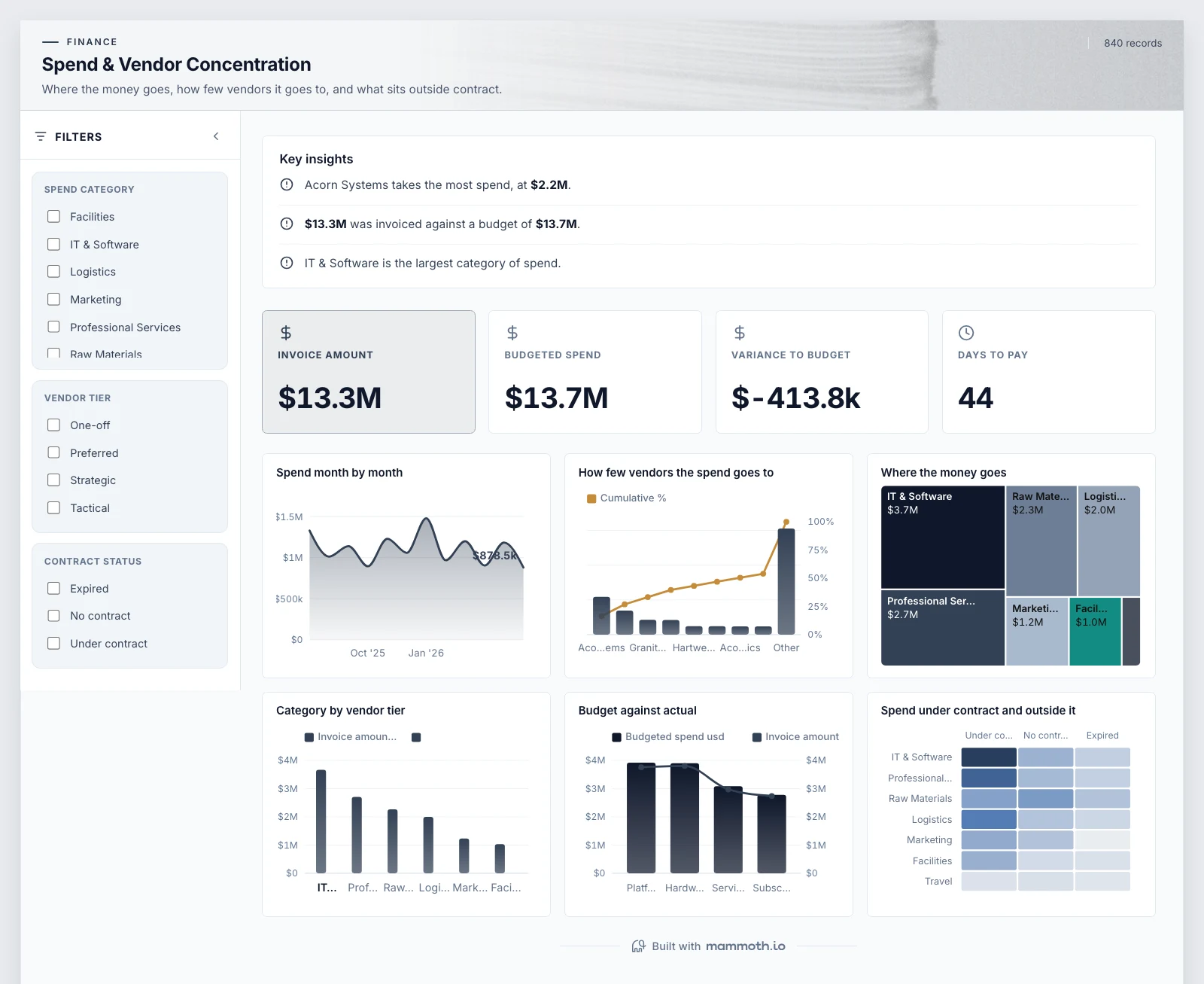This screenshot has width=1204, height=984.
Task: Check the Facilities spend category
Action: point(53,217)
